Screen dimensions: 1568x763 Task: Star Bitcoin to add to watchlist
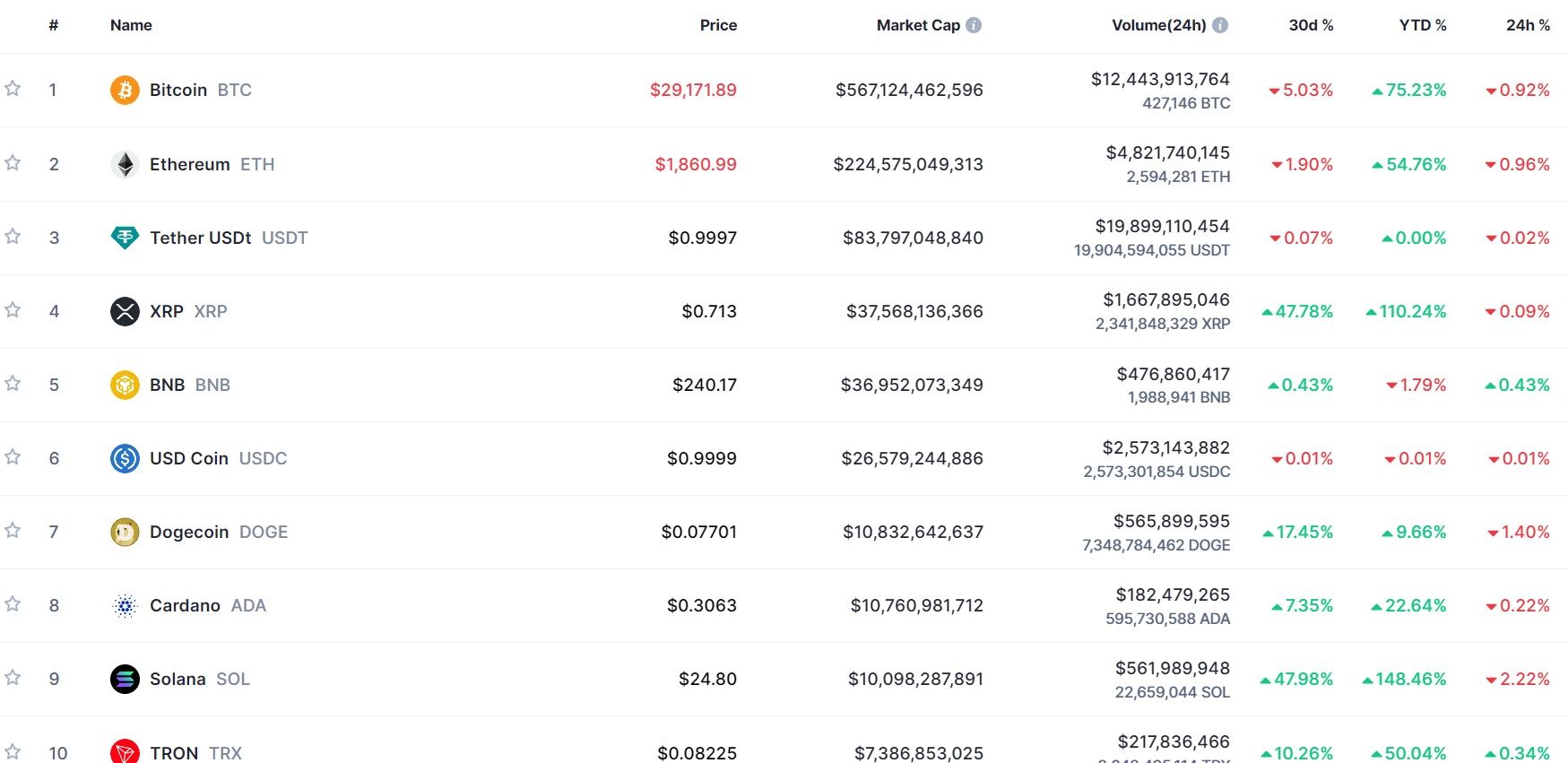click(x=13, y=89)
